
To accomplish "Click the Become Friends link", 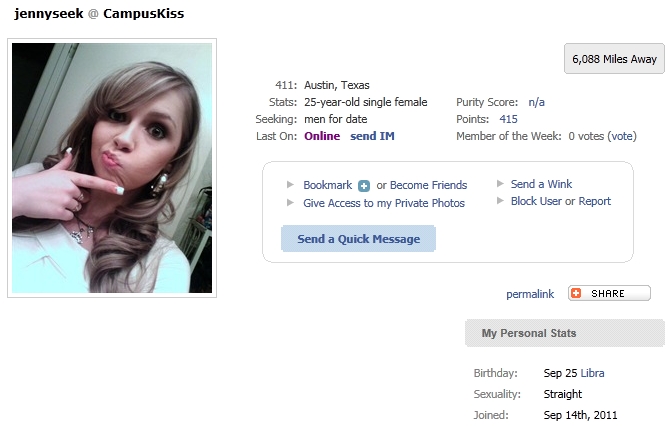I will tap(428, 185).
